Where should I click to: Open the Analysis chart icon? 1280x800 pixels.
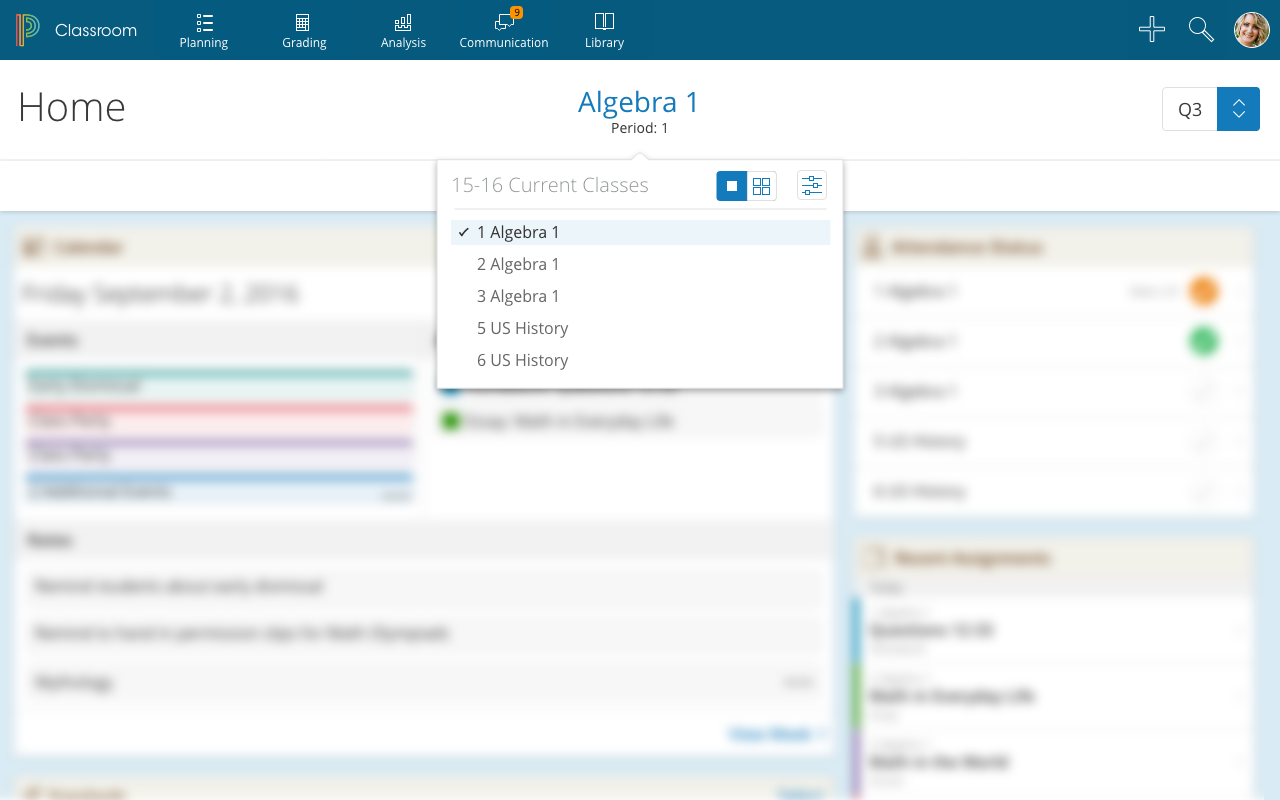[403, 22]
